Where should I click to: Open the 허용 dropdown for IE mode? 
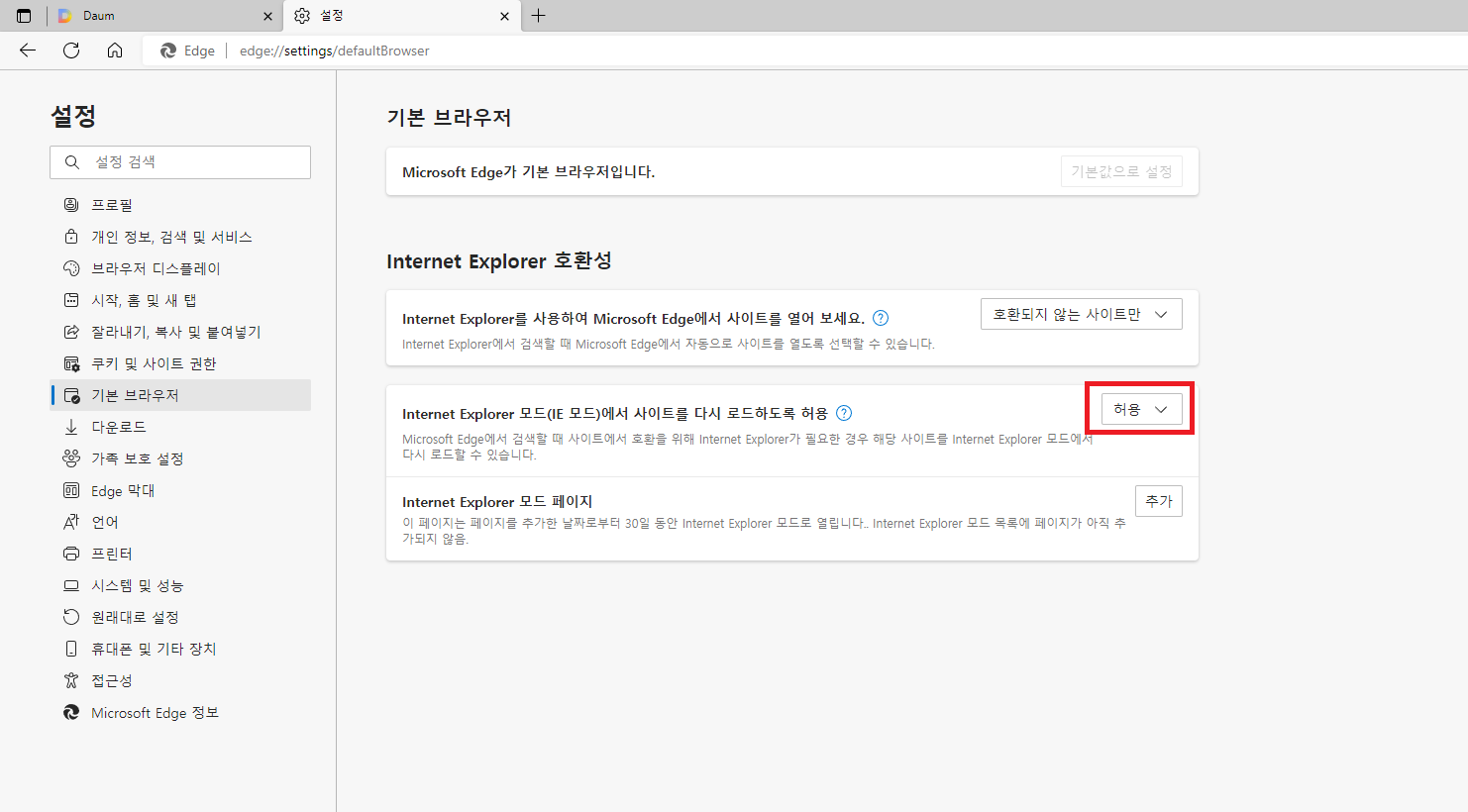pos(1142,409)
